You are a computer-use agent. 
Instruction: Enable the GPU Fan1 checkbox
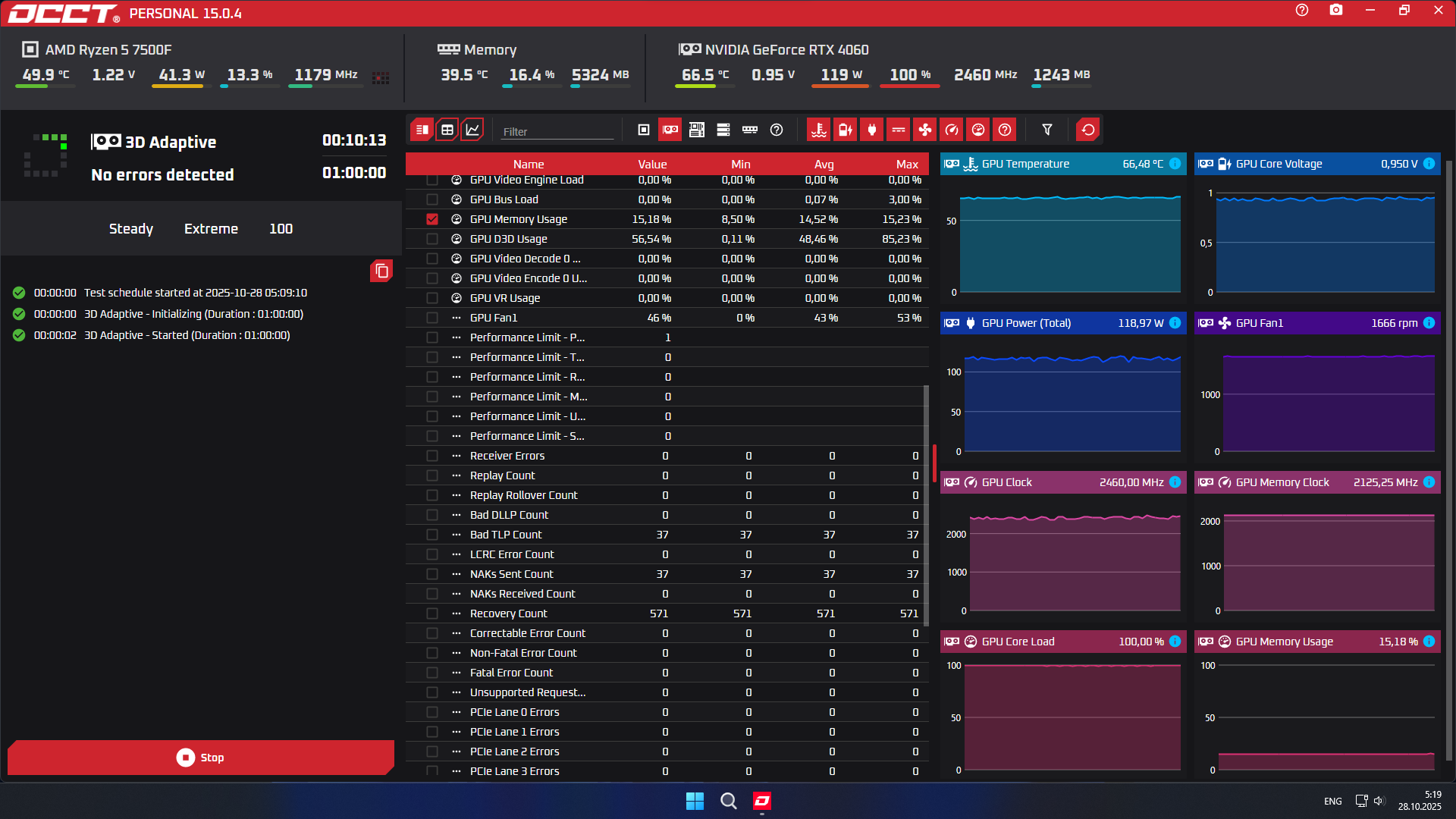tap(432, 318)
